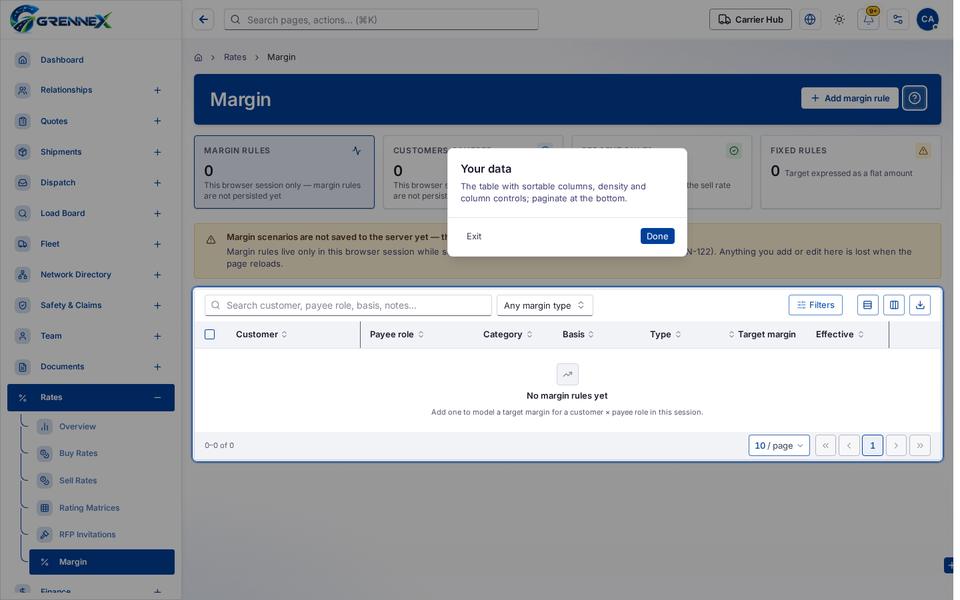960x600 pixels.
Task: Focus the Search customer, payee role field
Action: (348, 306)
